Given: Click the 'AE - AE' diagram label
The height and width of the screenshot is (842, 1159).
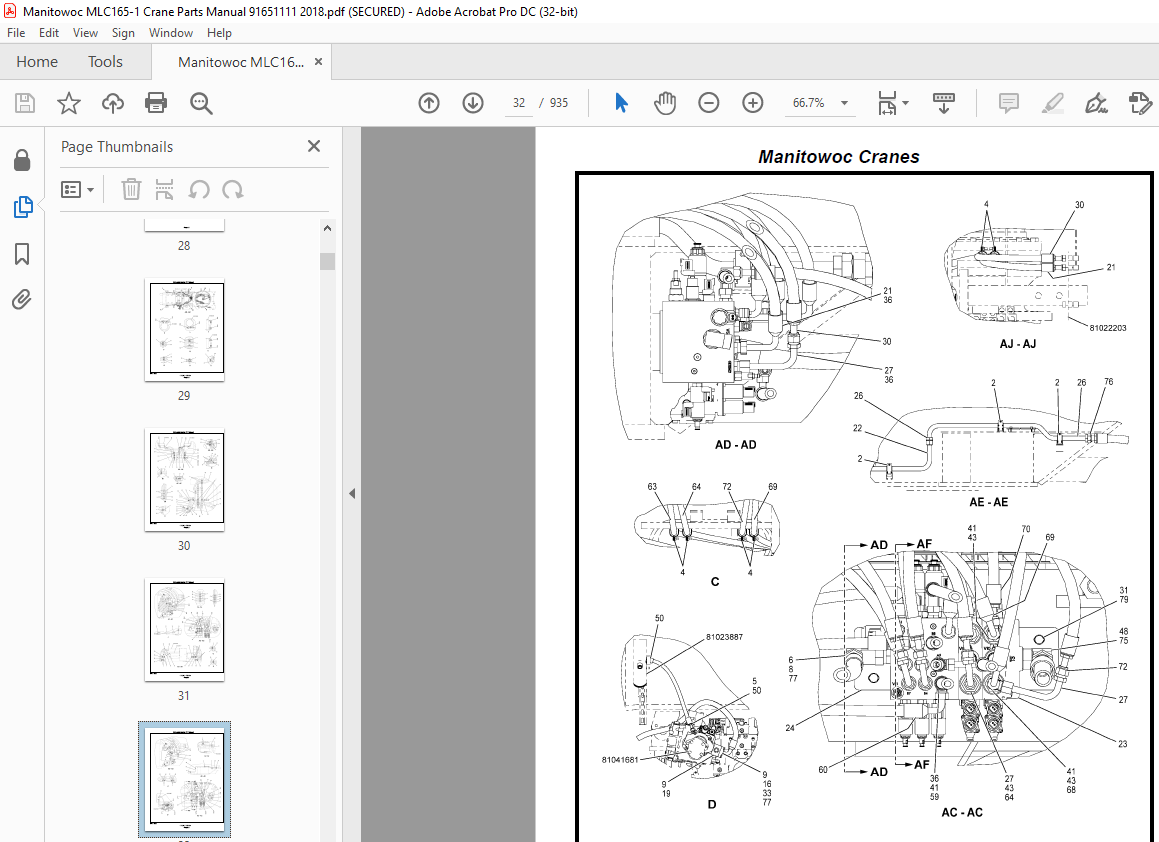Looking at the screenshot, I should [x=988, y=502].
